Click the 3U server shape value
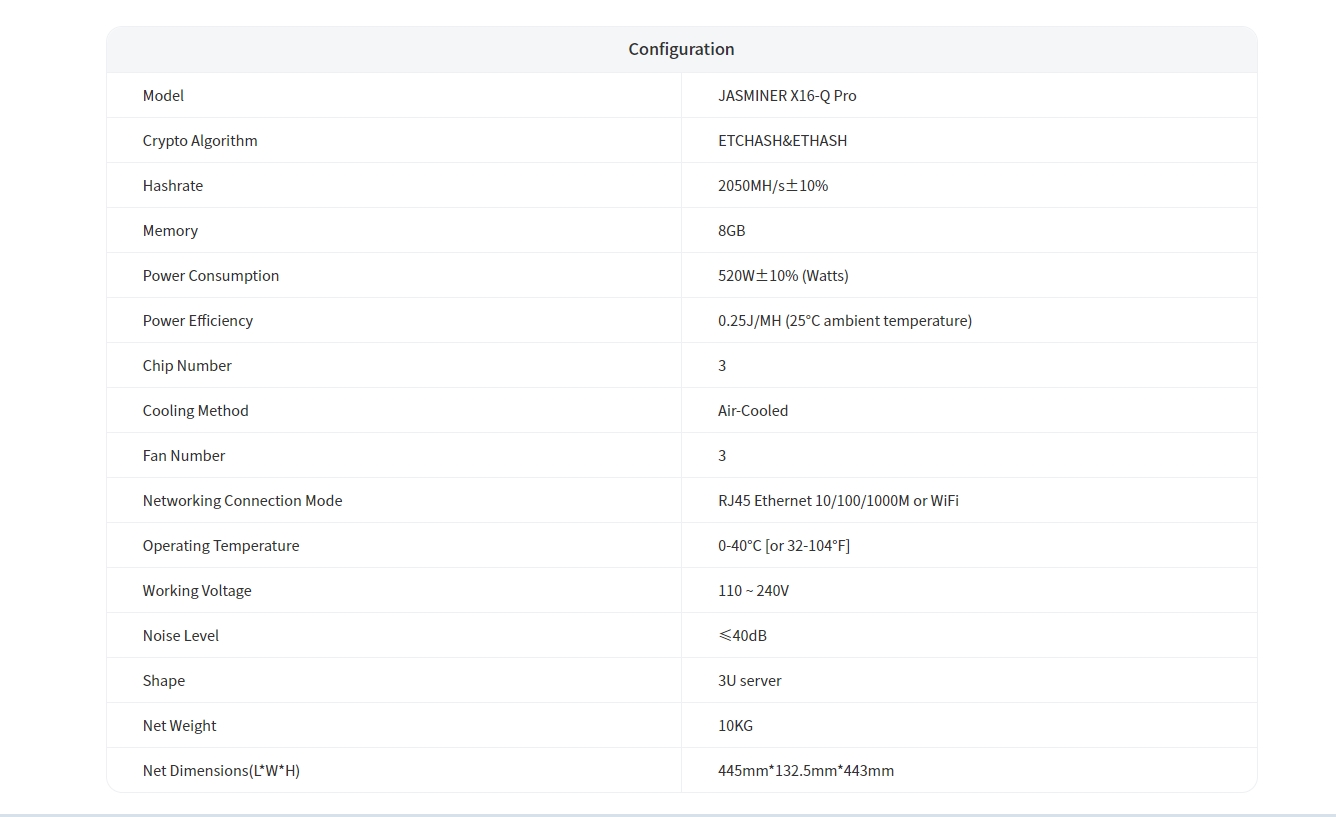 coord(750,681)
